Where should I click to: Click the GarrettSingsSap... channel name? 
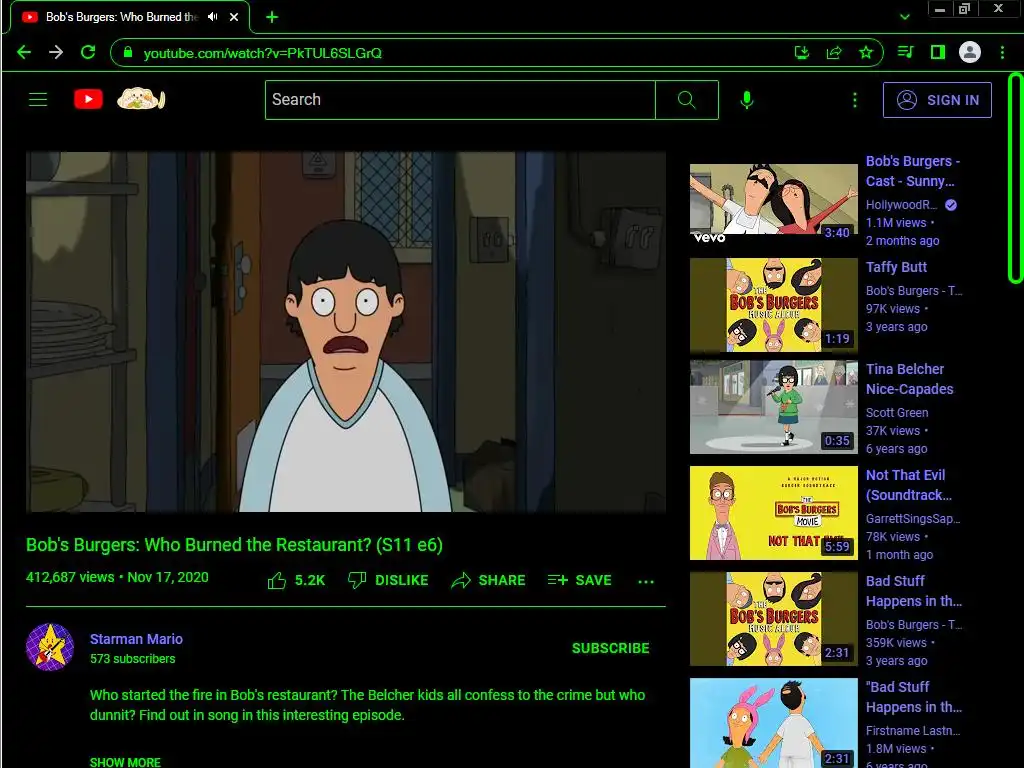pyautogui.click(x=913, y=519)
